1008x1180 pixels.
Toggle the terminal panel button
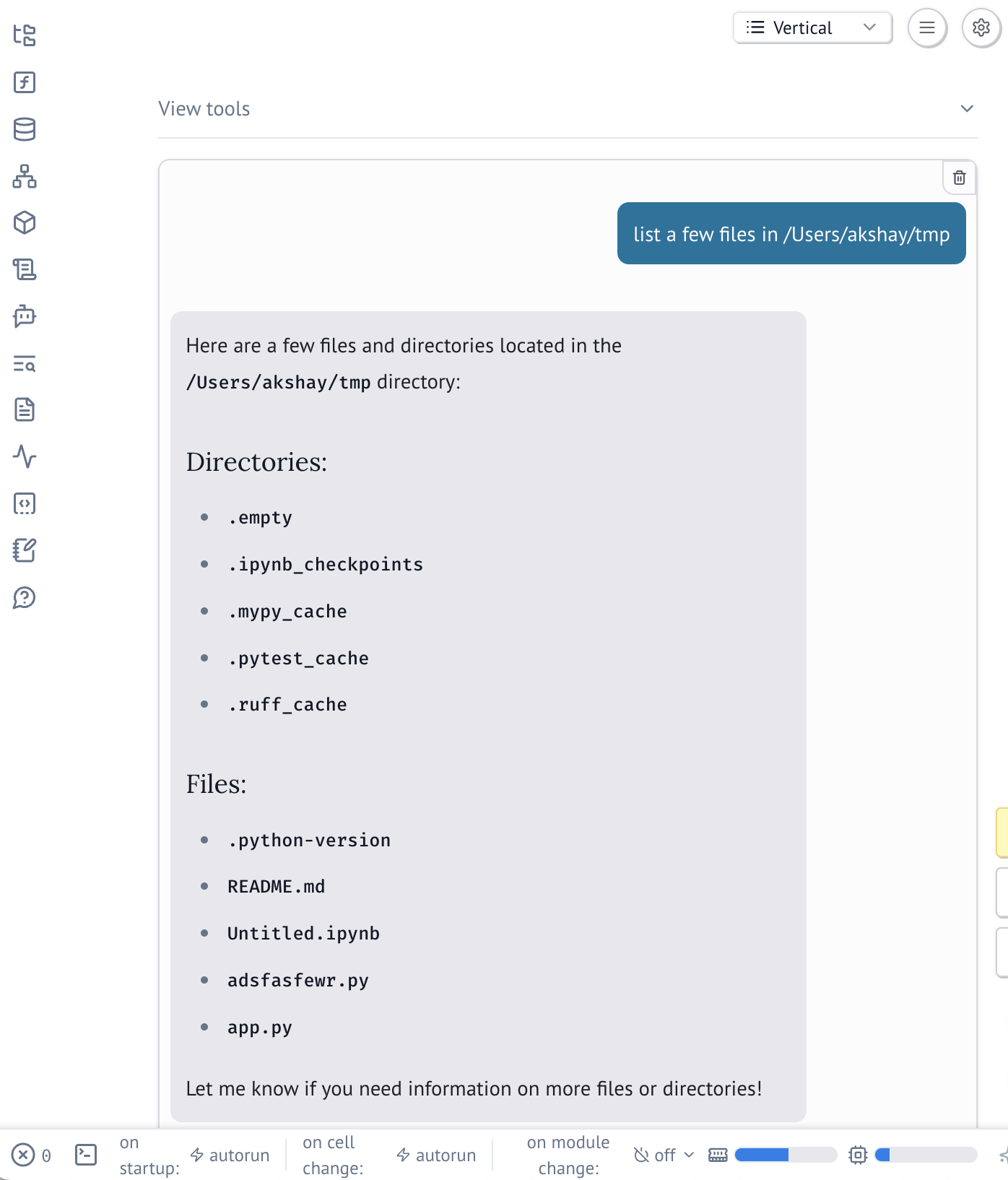click(86, 1155)
